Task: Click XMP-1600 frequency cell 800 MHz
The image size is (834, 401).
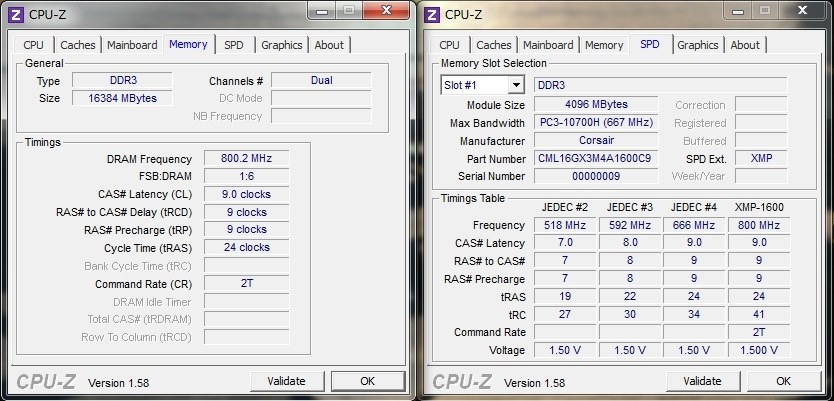Action: tap(758, 225)
